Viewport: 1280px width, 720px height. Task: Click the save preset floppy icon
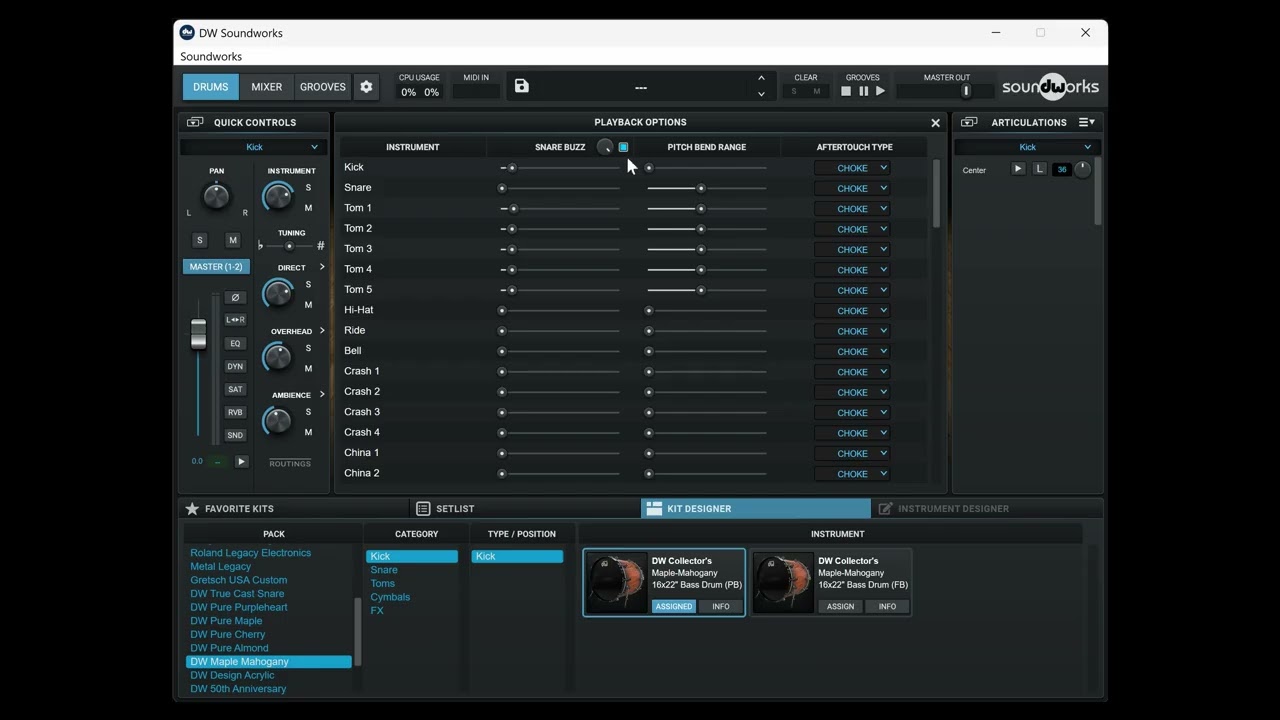pyautogui.click(x=521, y=86)
